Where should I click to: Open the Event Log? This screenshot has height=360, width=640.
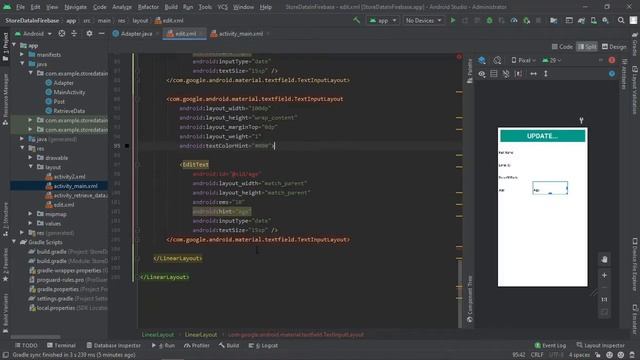(x=550, y=345)
